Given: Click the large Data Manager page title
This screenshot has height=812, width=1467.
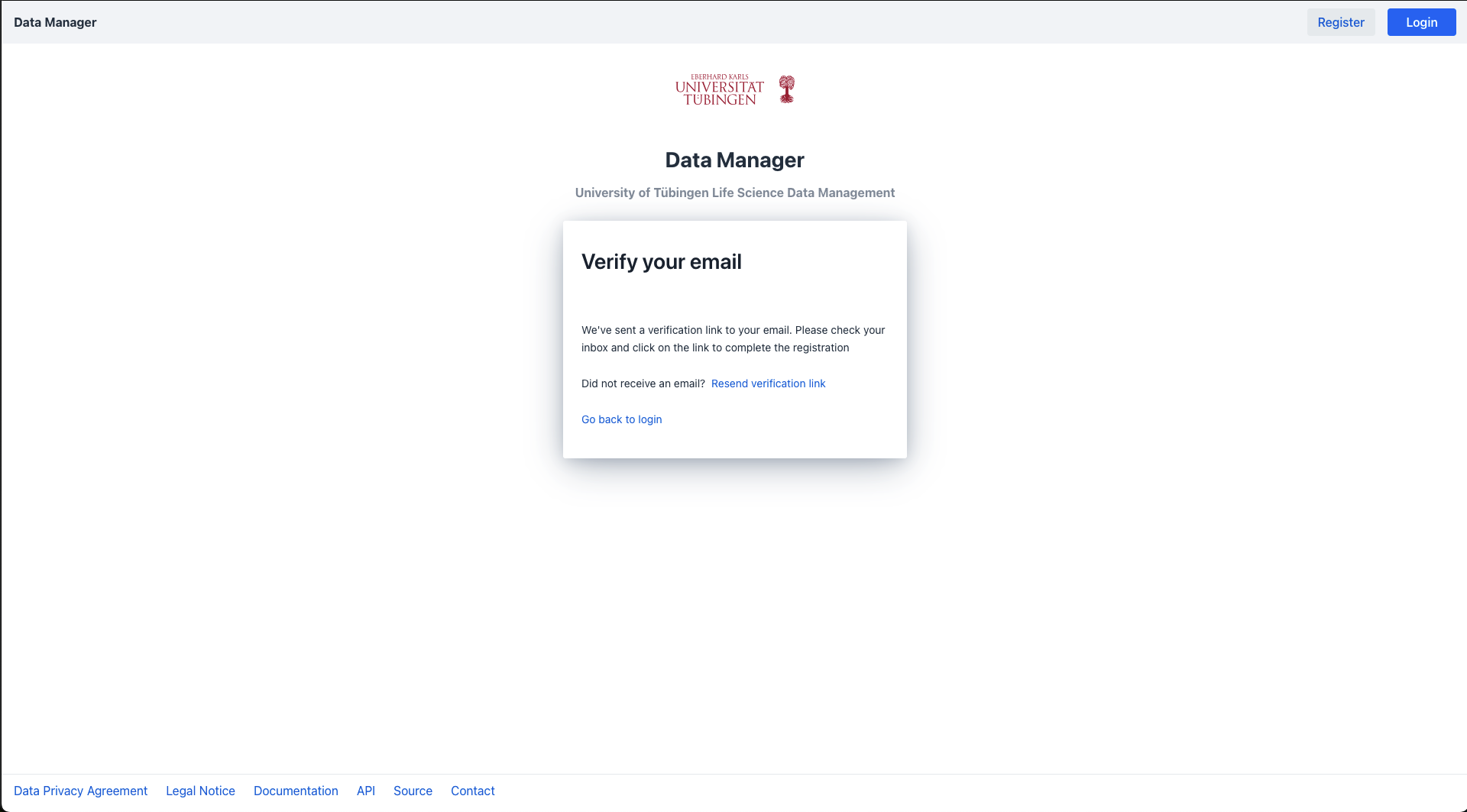Looking at the screenshot, I should (x=734, y=160).
